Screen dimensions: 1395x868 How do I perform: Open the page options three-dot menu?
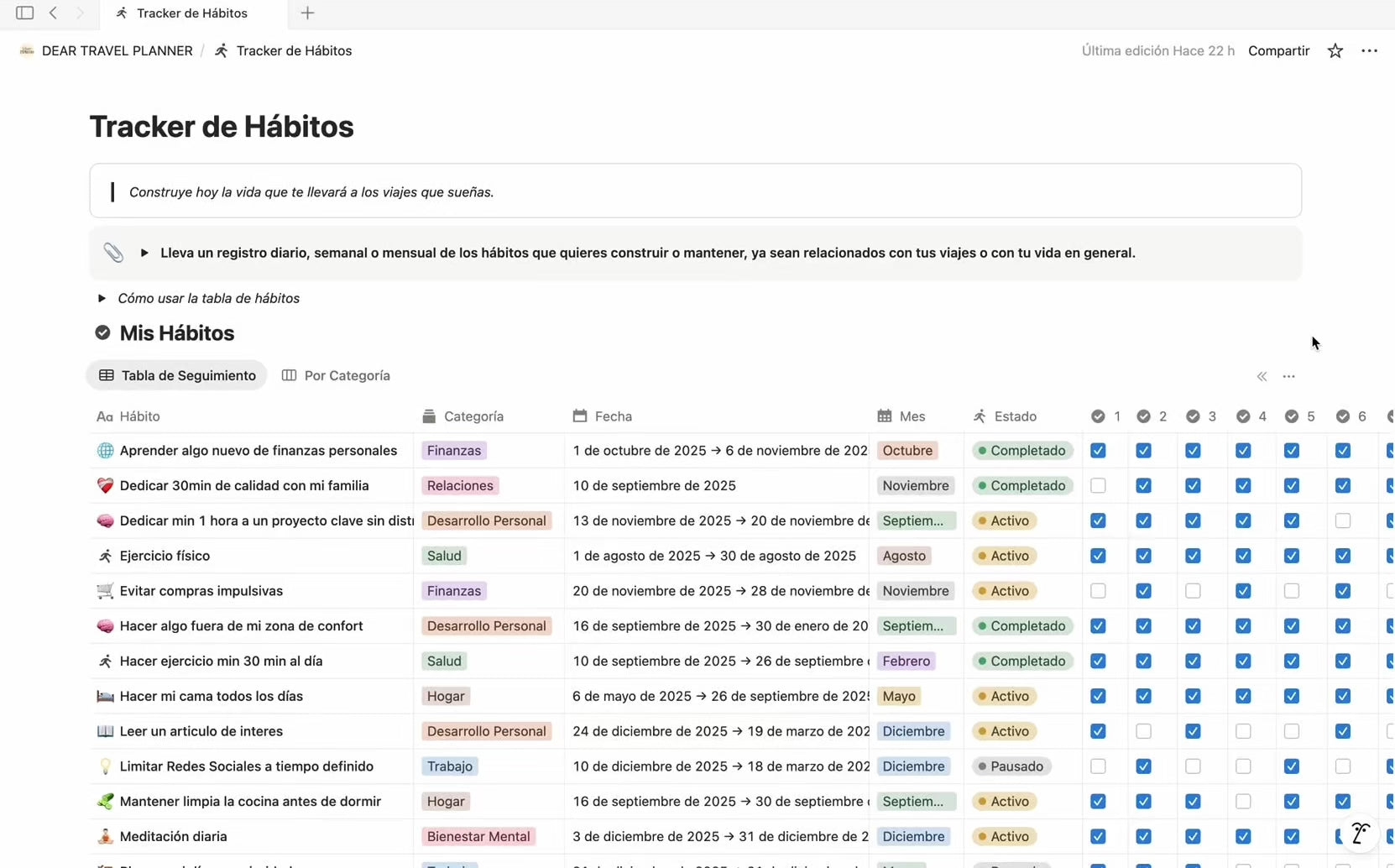point(1369,51)
